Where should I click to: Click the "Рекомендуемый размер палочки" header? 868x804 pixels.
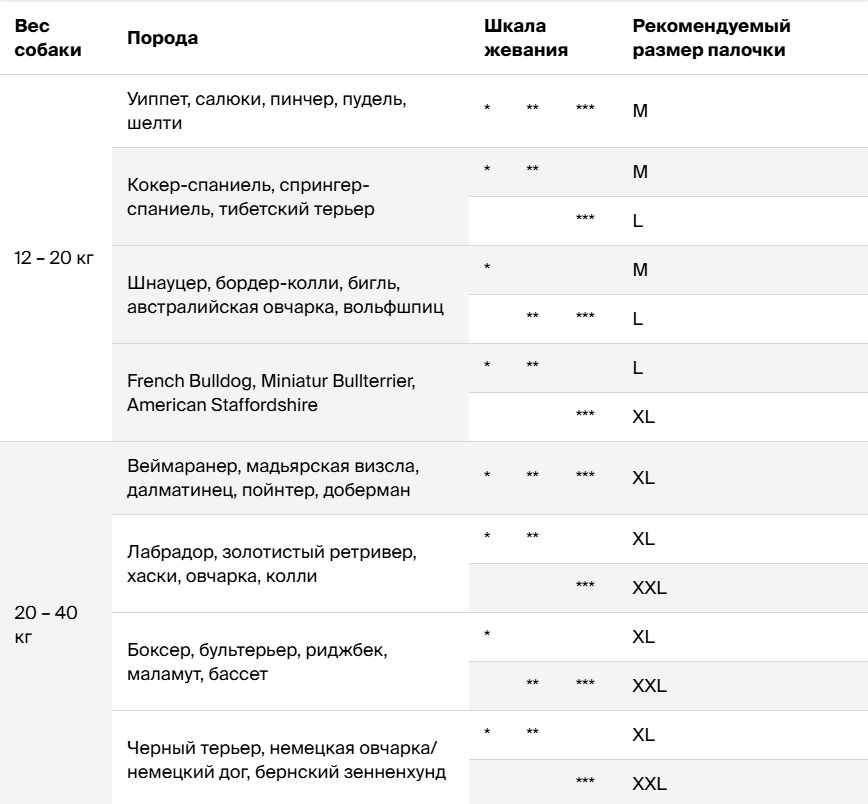pos(711,38)
